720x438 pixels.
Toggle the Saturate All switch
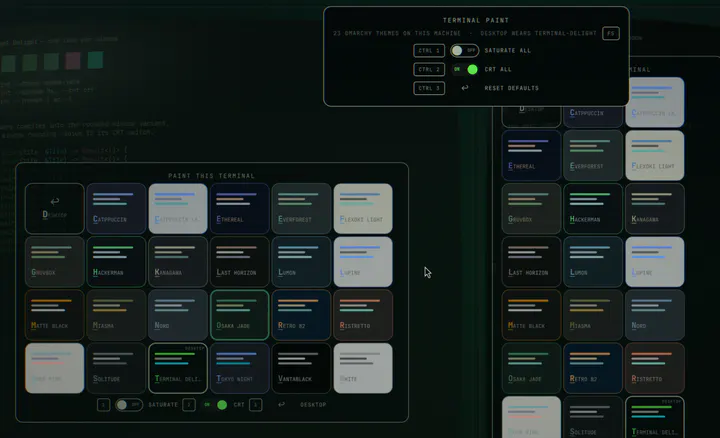point(465,51)
